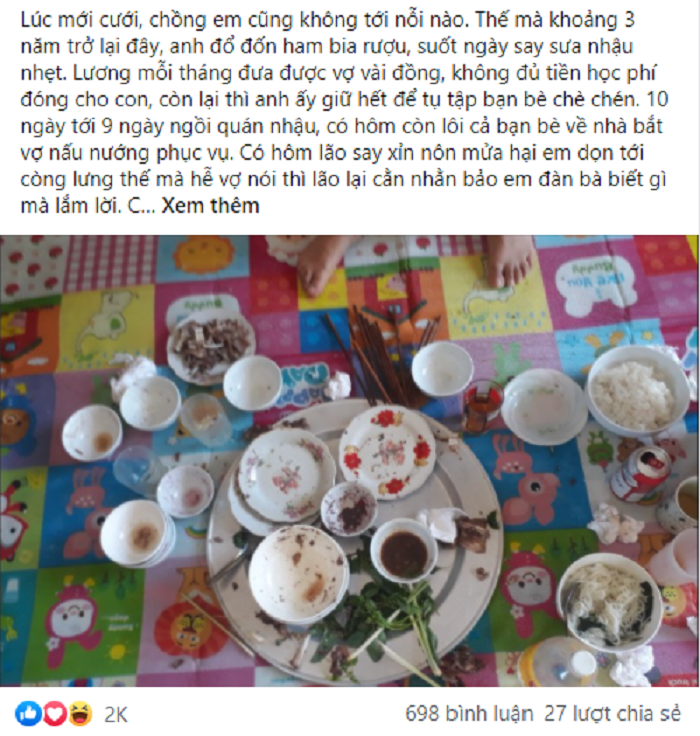Click the dark dipping sauce bowl
The width and height of the screenshot is (700, 736).
405,550
